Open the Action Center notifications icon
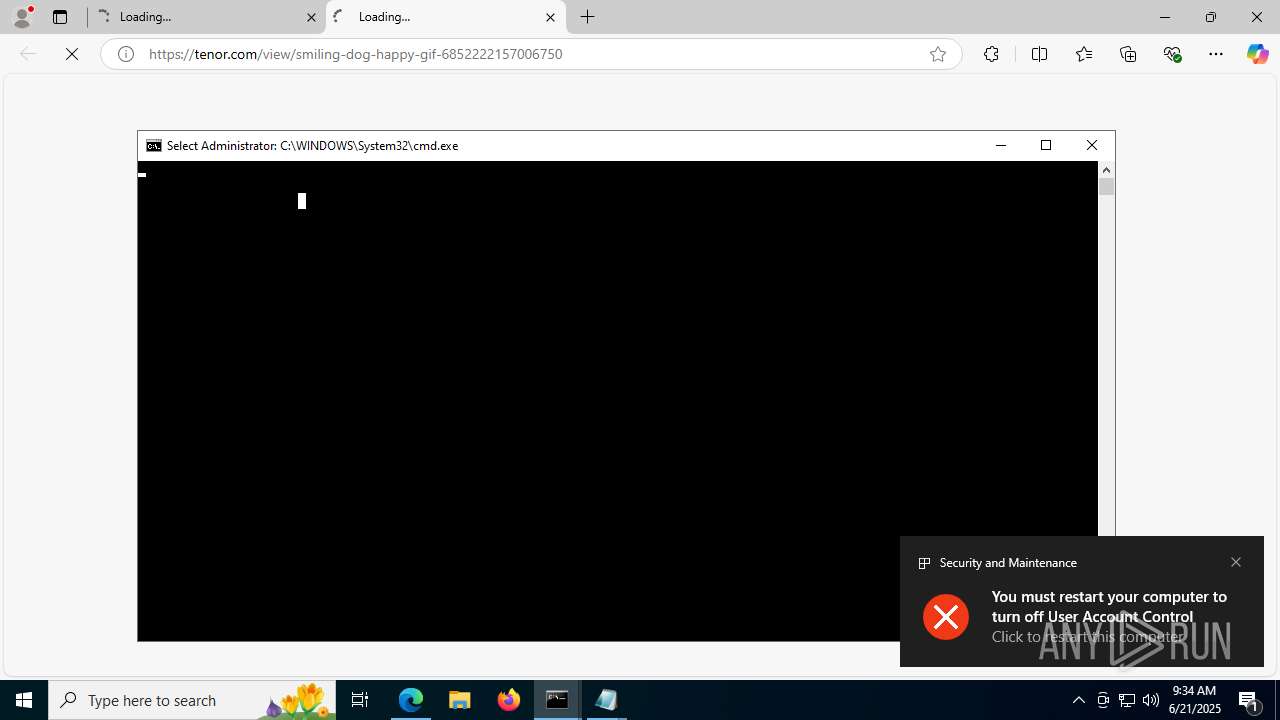 pos(1249,700)
